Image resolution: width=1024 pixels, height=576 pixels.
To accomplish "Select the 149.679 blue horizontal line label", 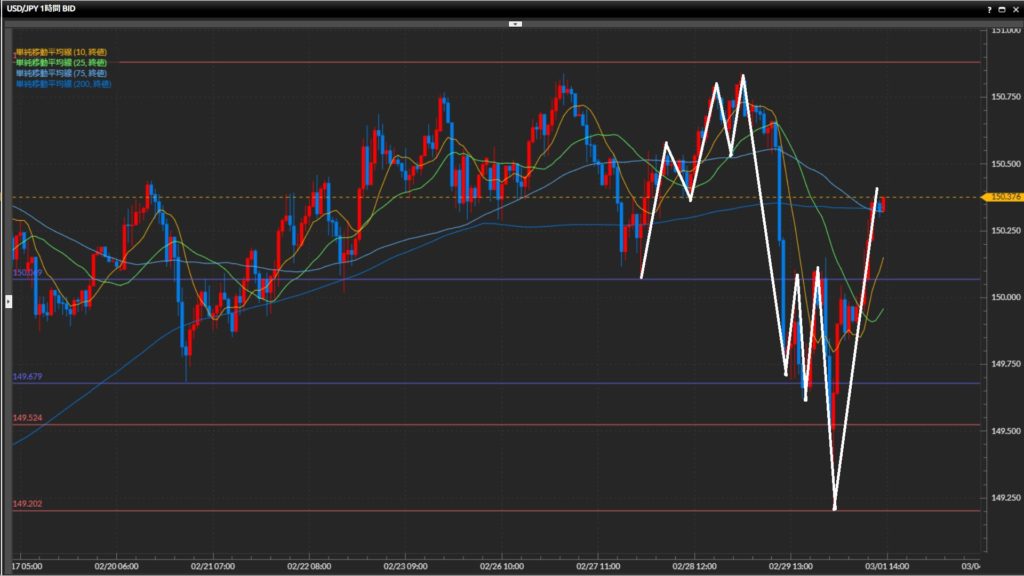I will coord(27,376).
